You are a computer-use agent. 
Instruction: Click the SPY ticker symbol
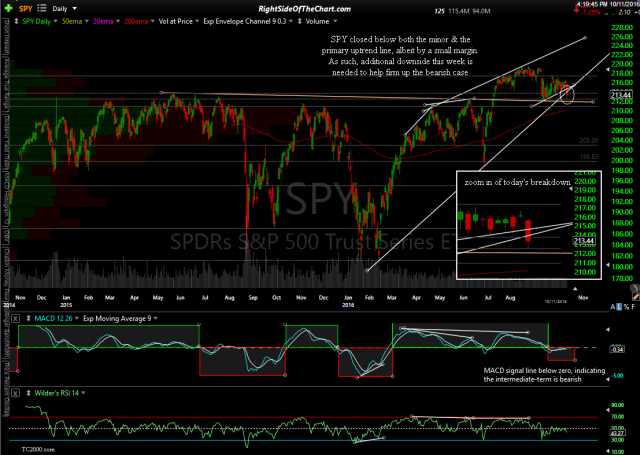coord(26,9)
